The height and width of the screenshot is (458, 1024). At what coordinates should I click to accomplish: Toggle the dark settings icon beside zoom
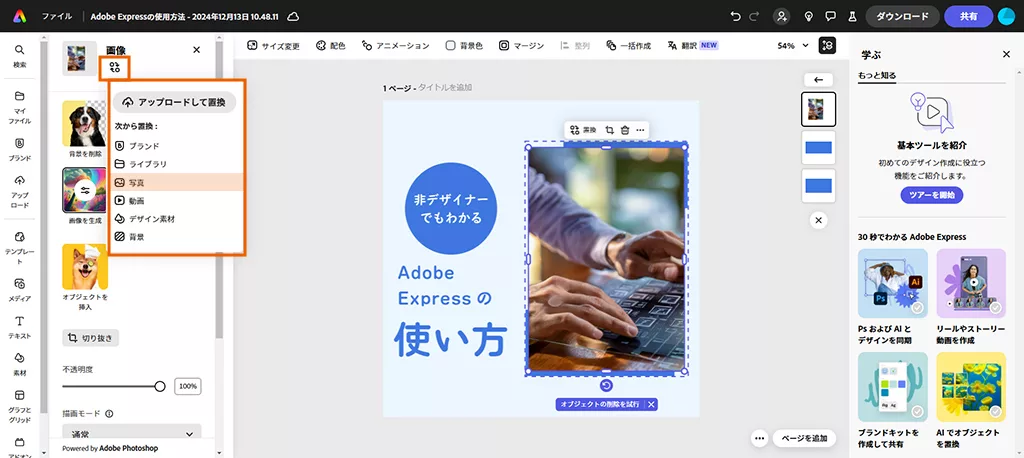(827, 46)
